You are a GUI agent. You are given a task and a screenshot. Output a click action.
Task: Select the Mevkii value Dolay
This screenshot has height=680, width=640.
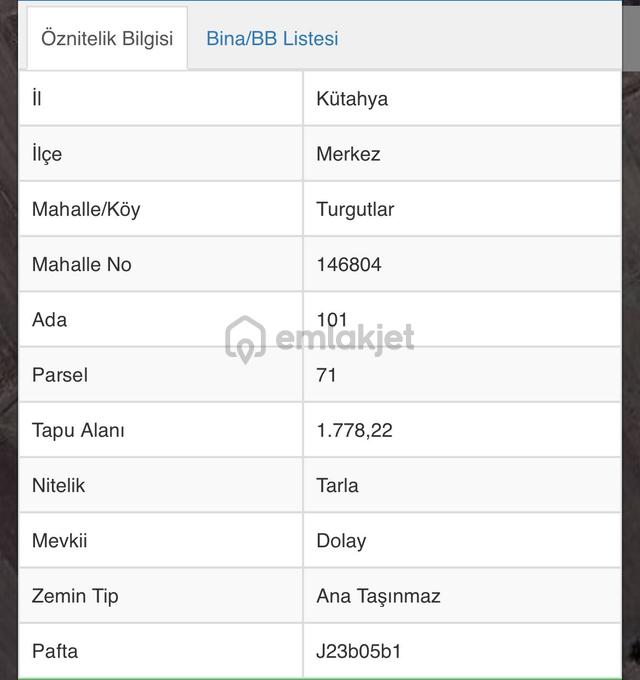click(x=341, y=541)
